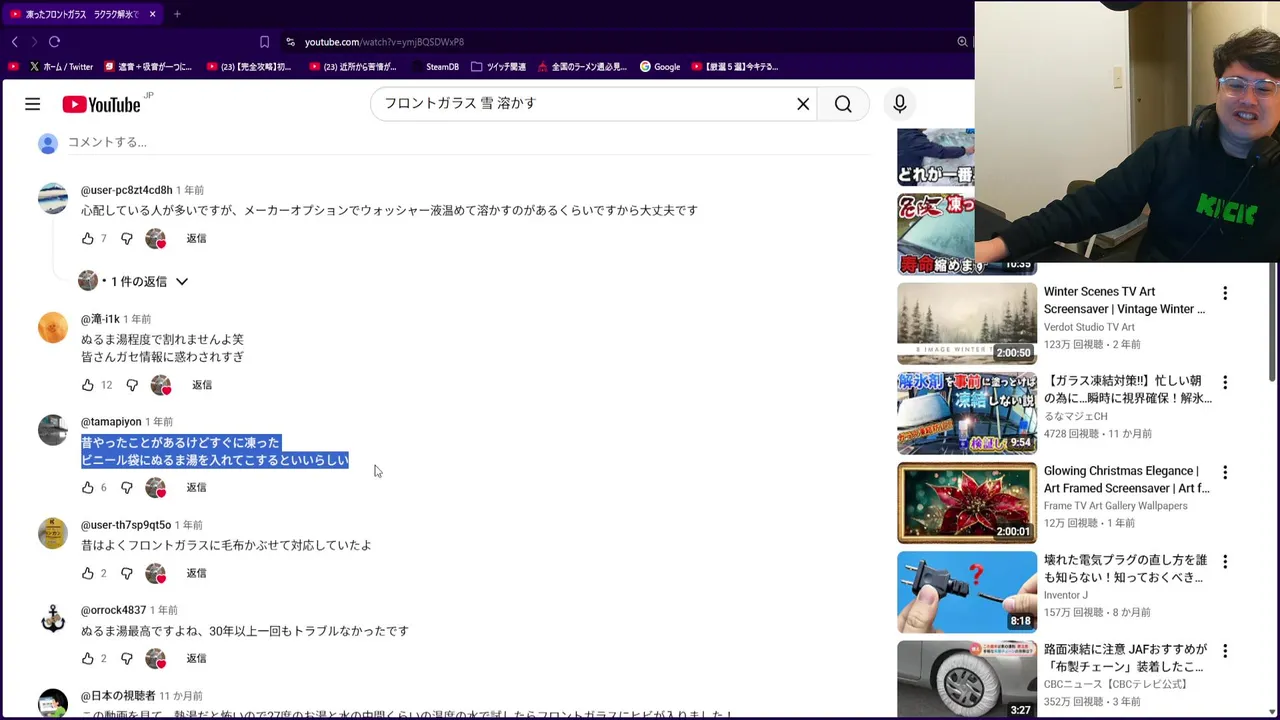Open the Google bookmark
1280x720 pixels.
tap(660, 67)
